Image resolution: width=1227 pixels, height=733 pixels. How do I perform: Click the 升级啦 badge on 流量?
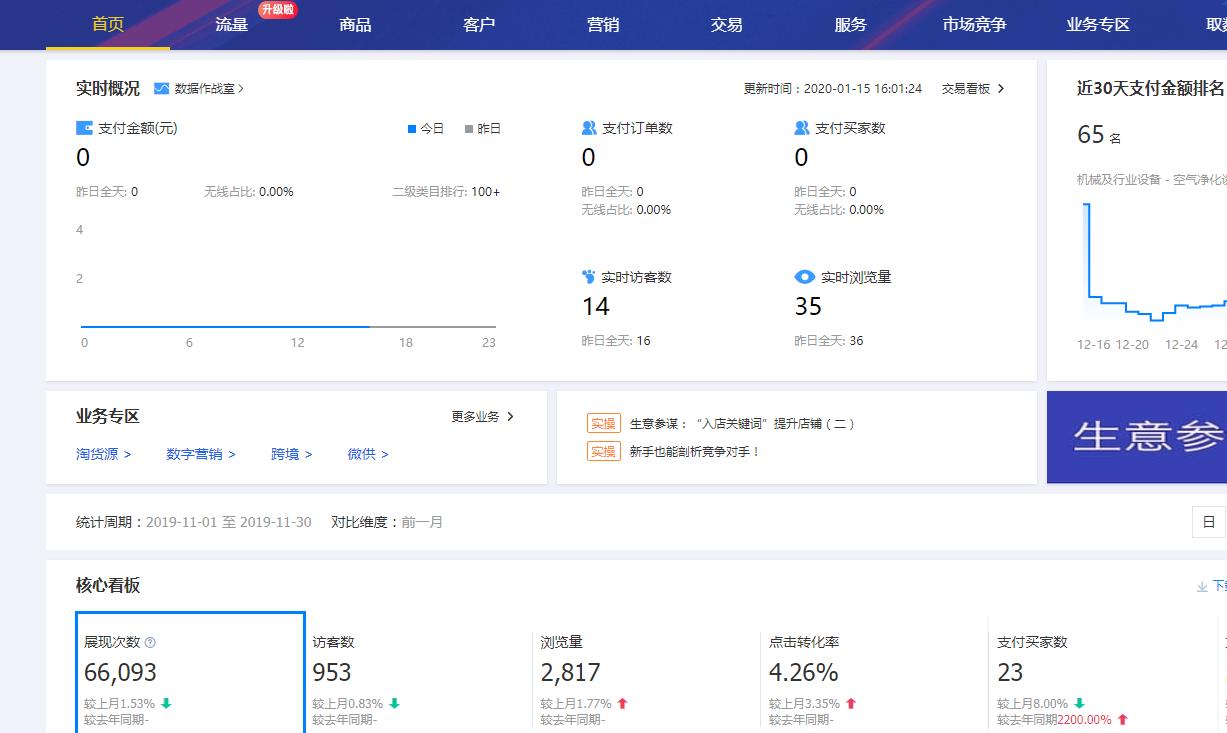(x=277, y=10)
